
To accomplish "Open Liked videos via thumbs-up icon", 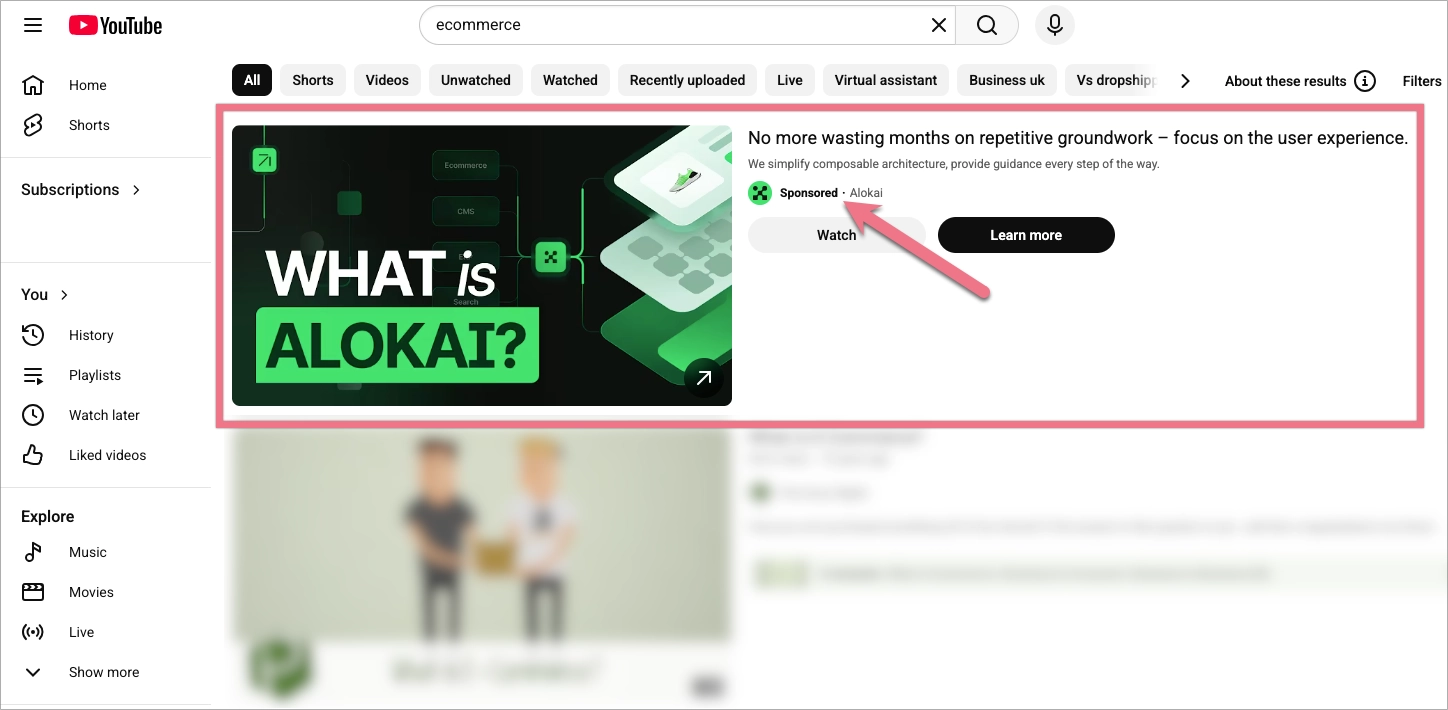I will tap(33, 454).
